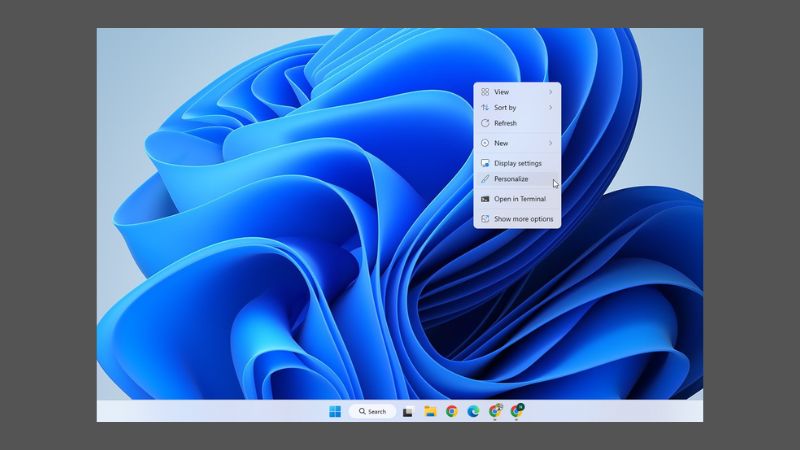Choose Refresh from the context menu
800x450 pixels.
click(x=505, y=123)
